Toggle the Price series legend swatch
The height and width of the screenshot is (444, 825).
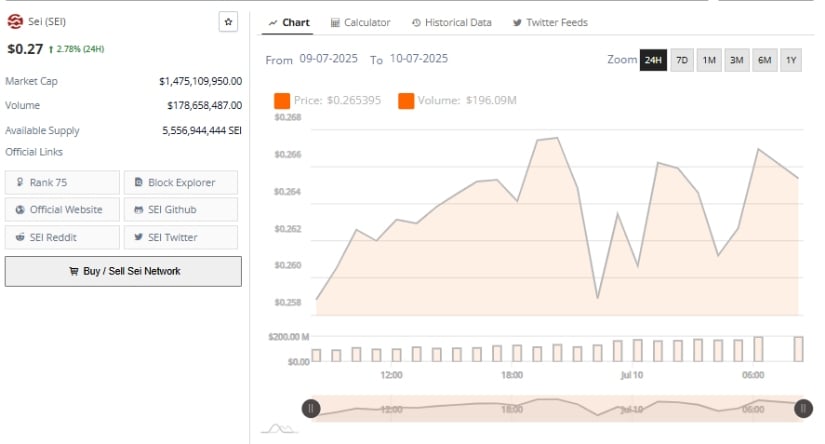pos(282,100)
